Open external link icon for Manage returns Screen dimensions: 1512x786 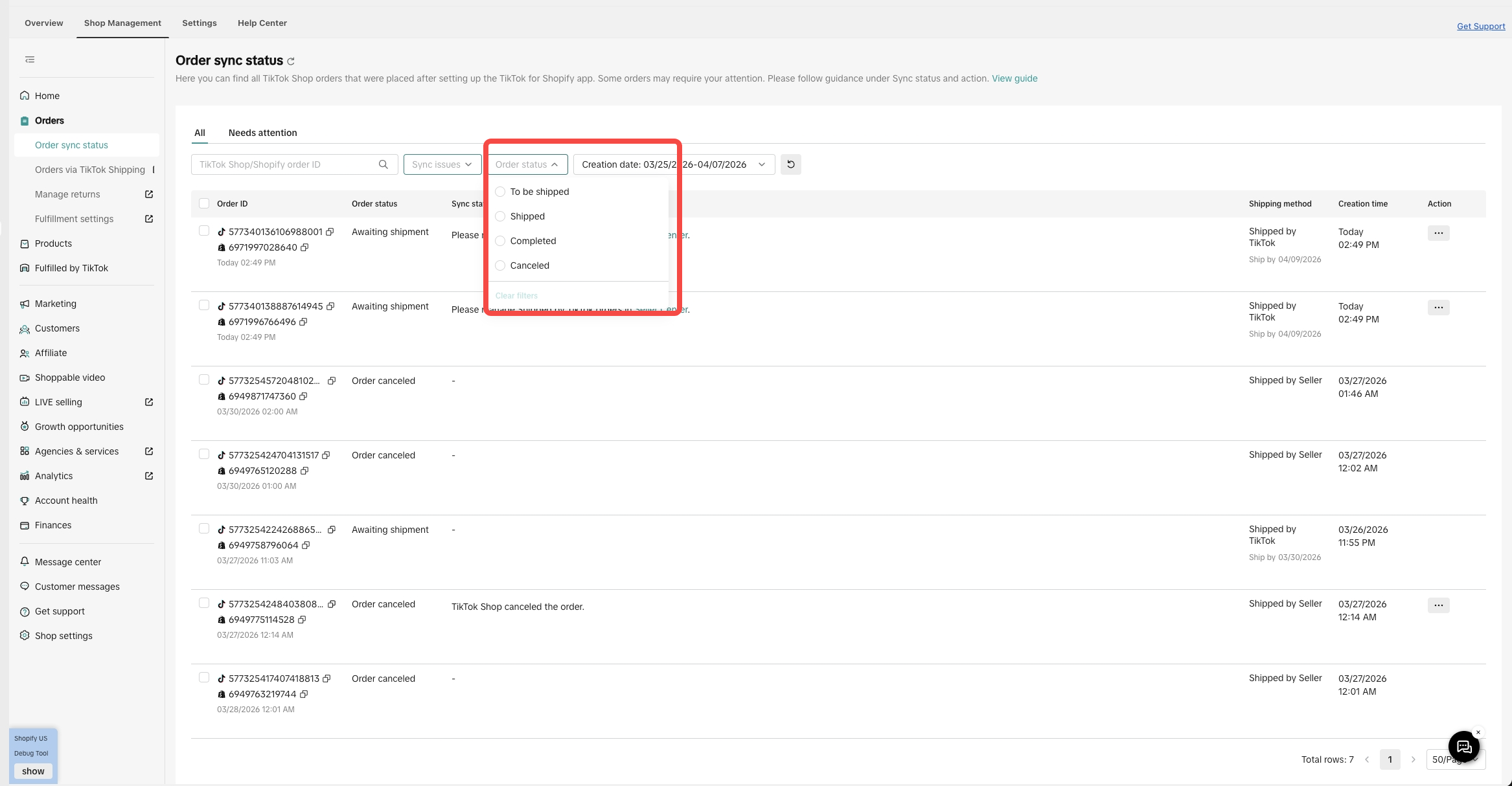(149, 194)
